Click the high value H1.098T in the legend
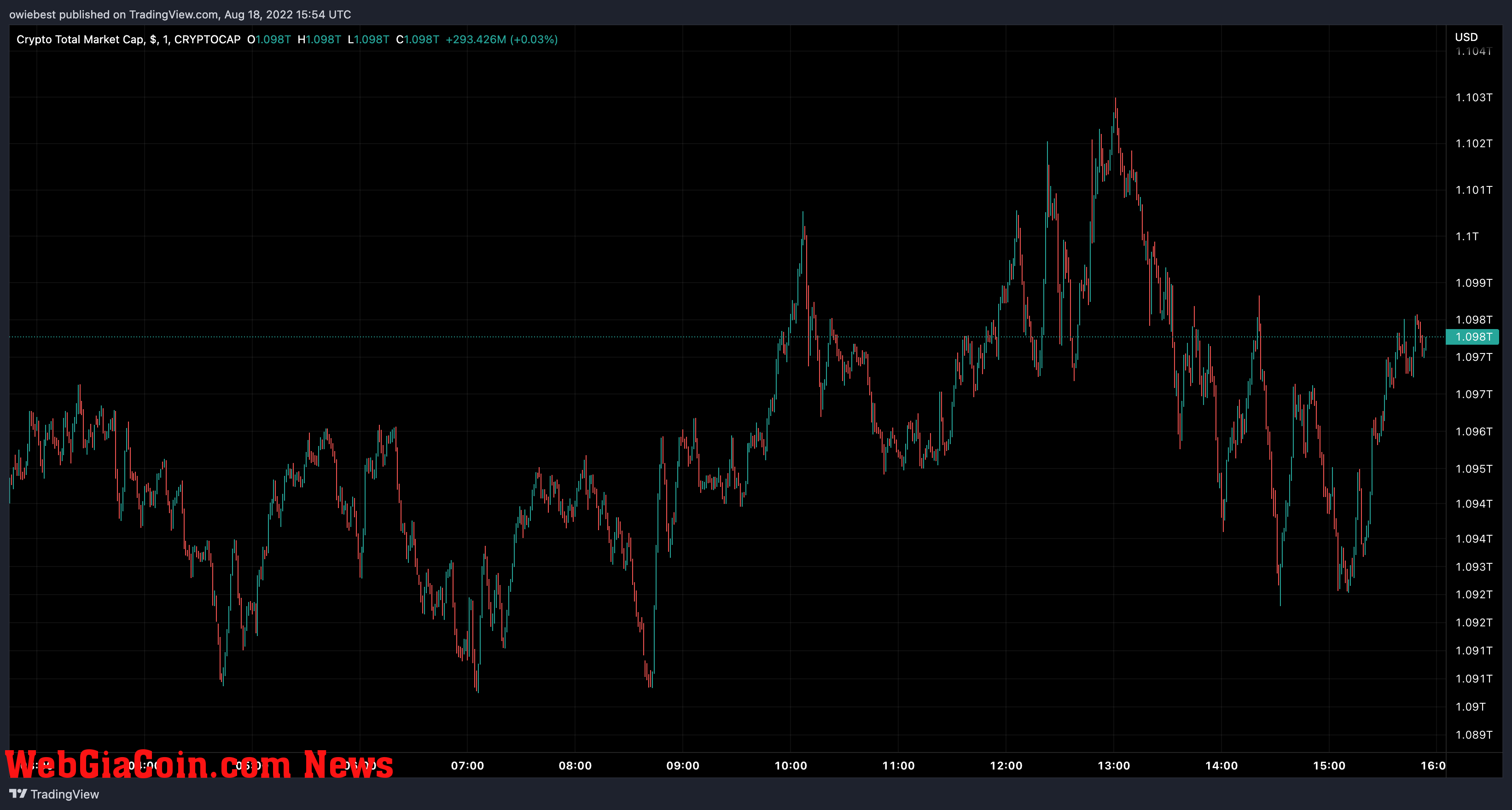 pyautogui.click(x=320, y=39)
